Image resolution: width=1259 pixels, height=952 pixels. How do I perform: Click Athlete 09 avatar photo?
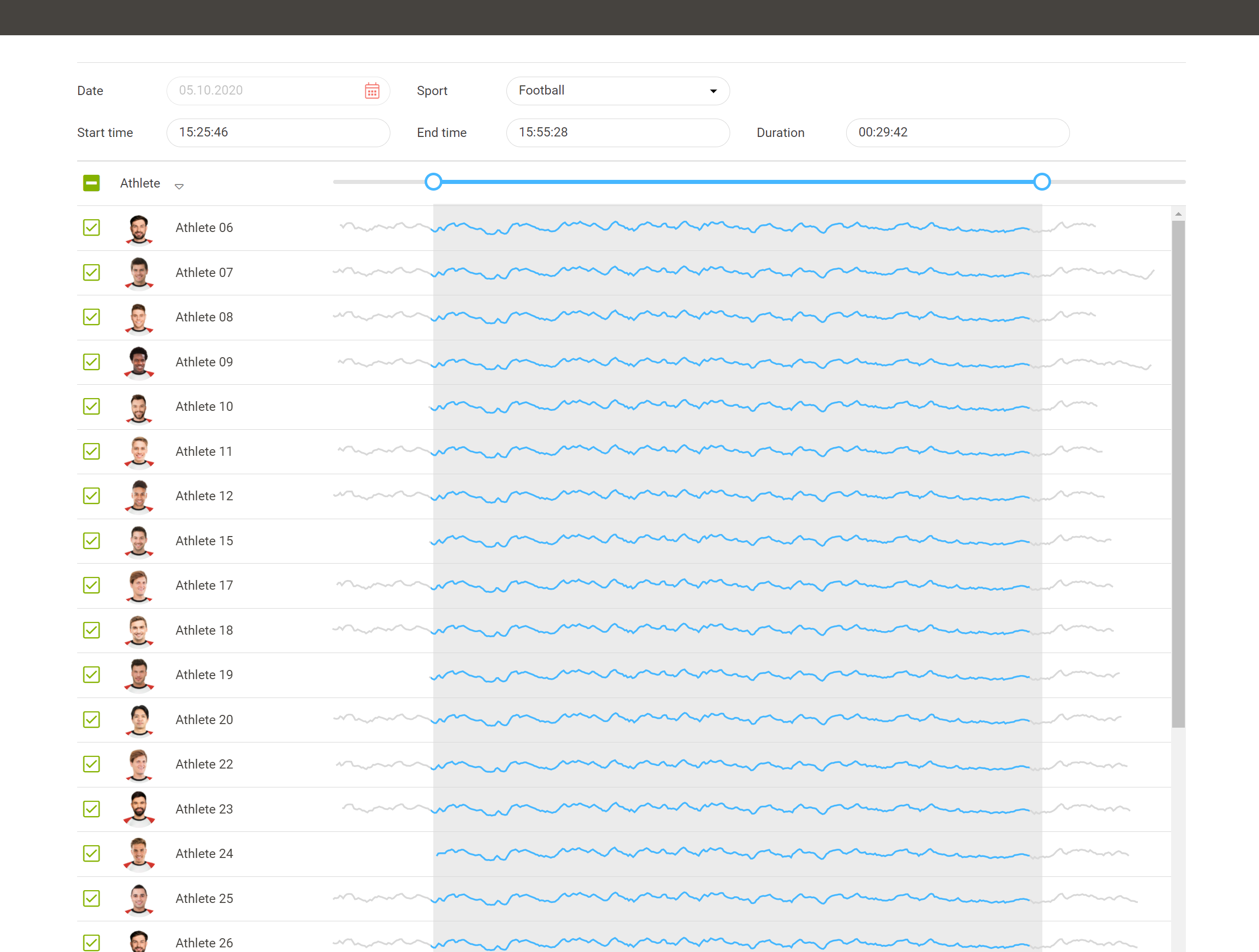139,363
